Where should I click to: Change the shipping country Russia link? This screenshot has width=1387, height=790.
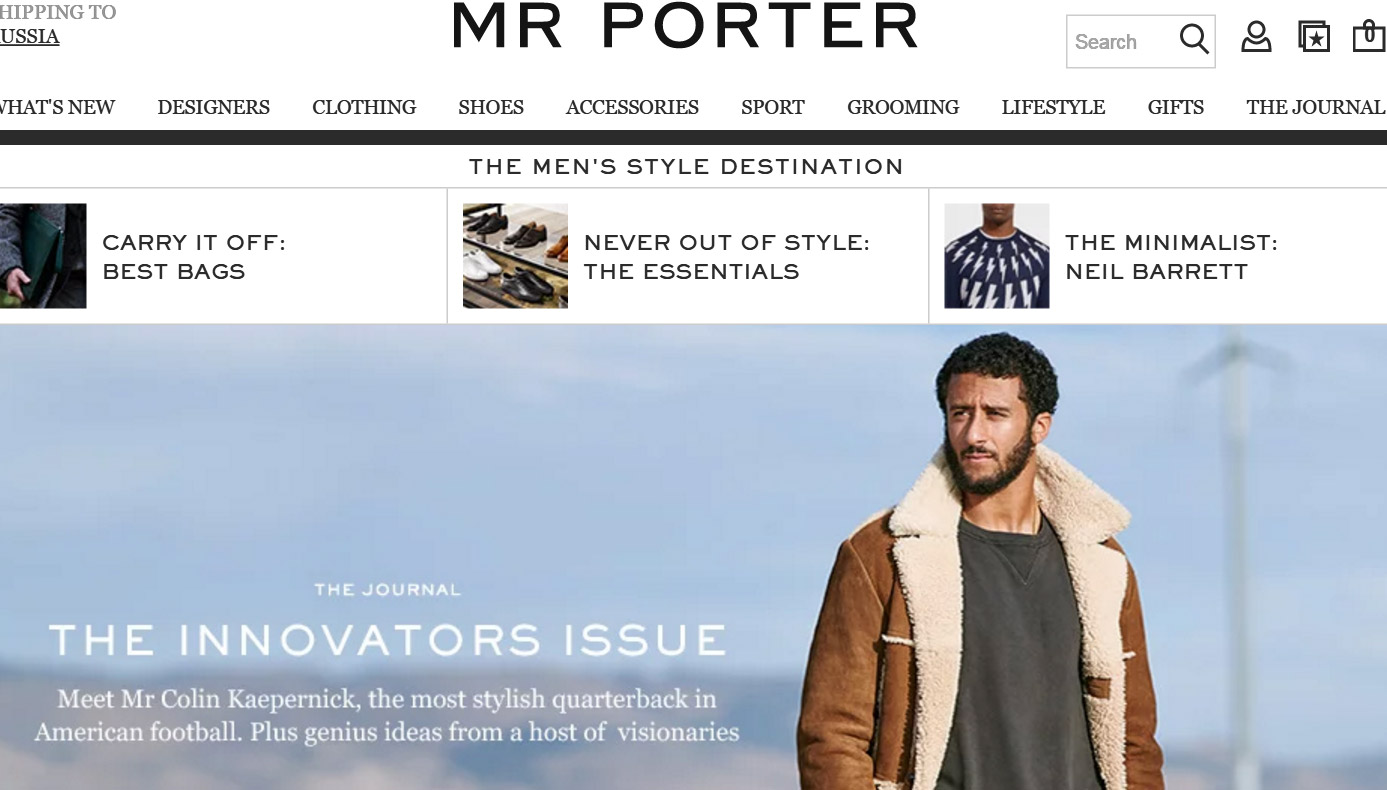click(30, 37)
